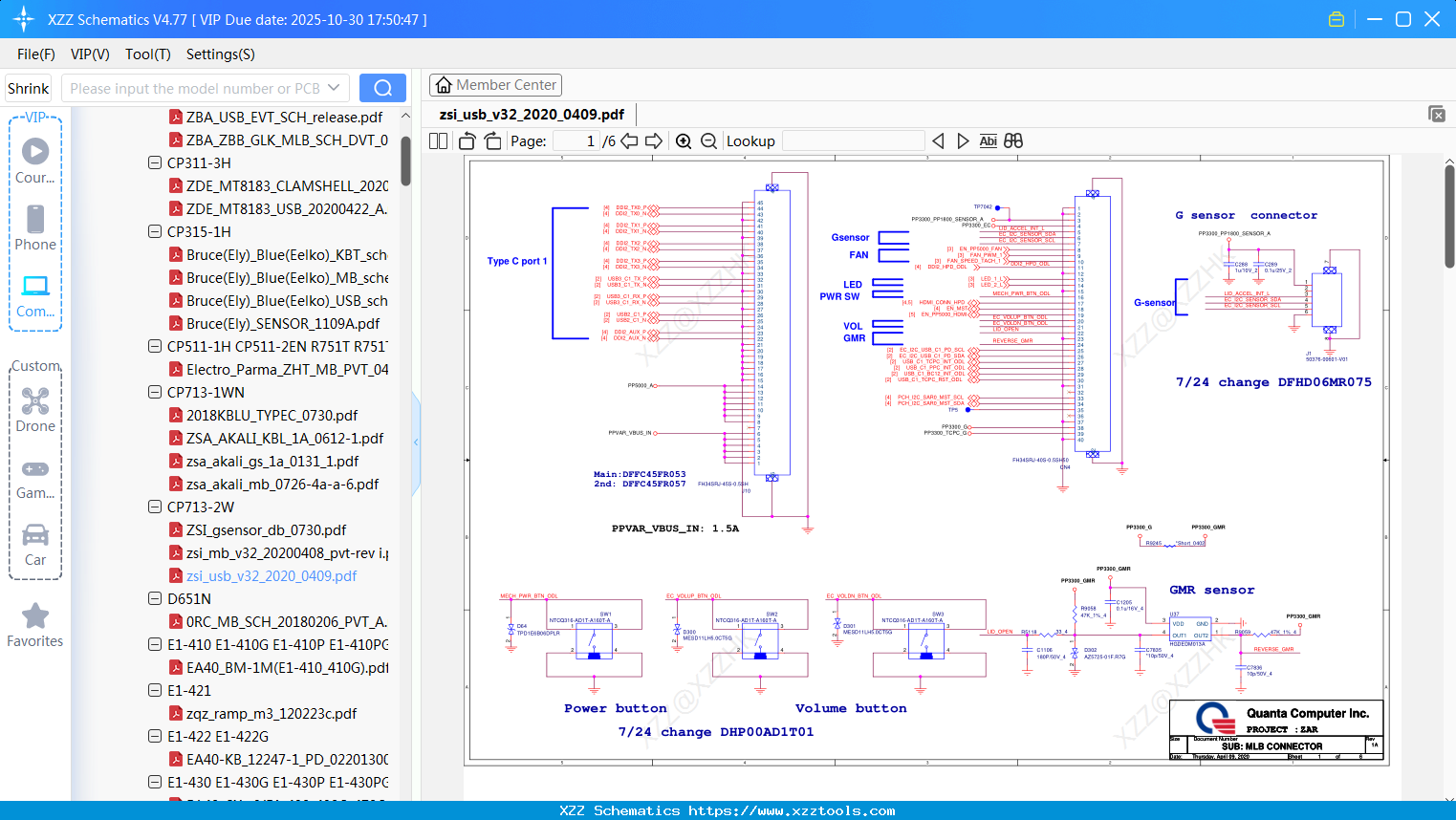Toggle the two-page layout view icon
1456x820 pixels.
coord(438,140)
